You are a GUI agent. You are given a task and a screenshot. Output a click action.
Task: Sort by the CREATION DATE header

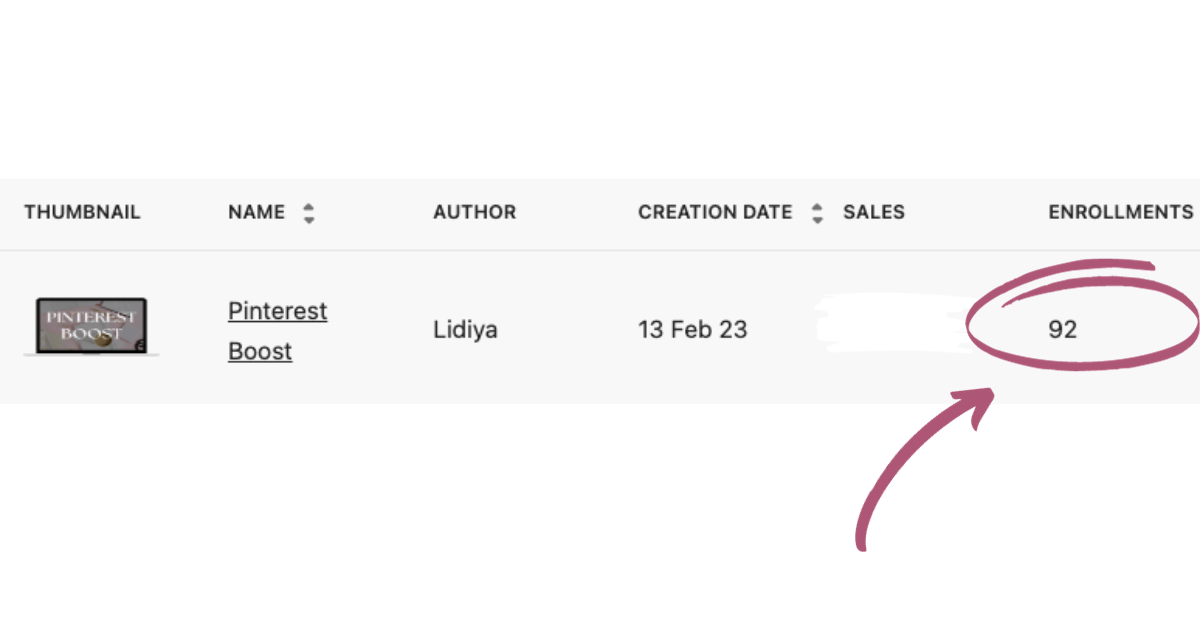(x=714, y=213)
